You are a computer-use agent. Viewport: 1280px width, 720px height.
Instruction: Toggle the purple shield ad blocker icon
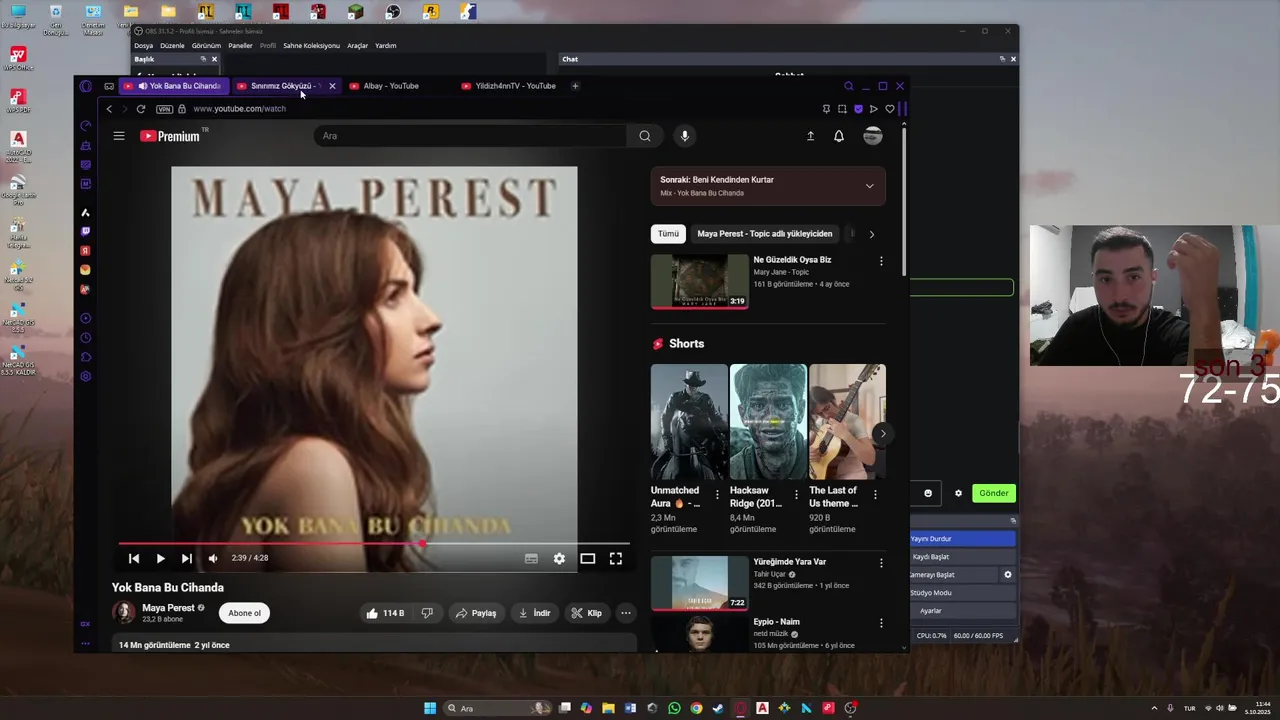point(858,109)
